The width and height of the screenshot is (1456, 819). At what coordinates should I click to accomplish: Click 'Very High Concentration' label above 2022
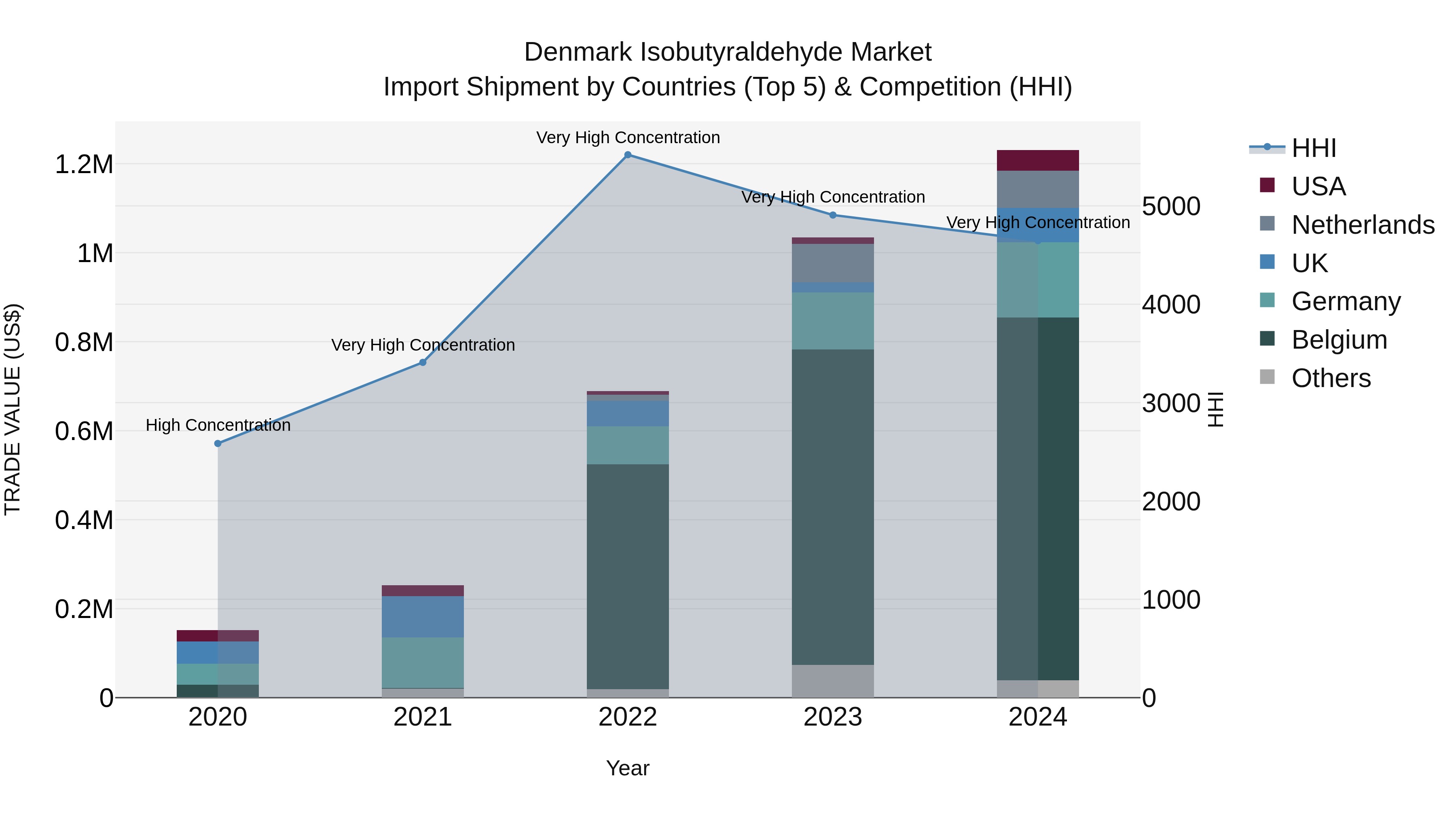tap(628, 138)
